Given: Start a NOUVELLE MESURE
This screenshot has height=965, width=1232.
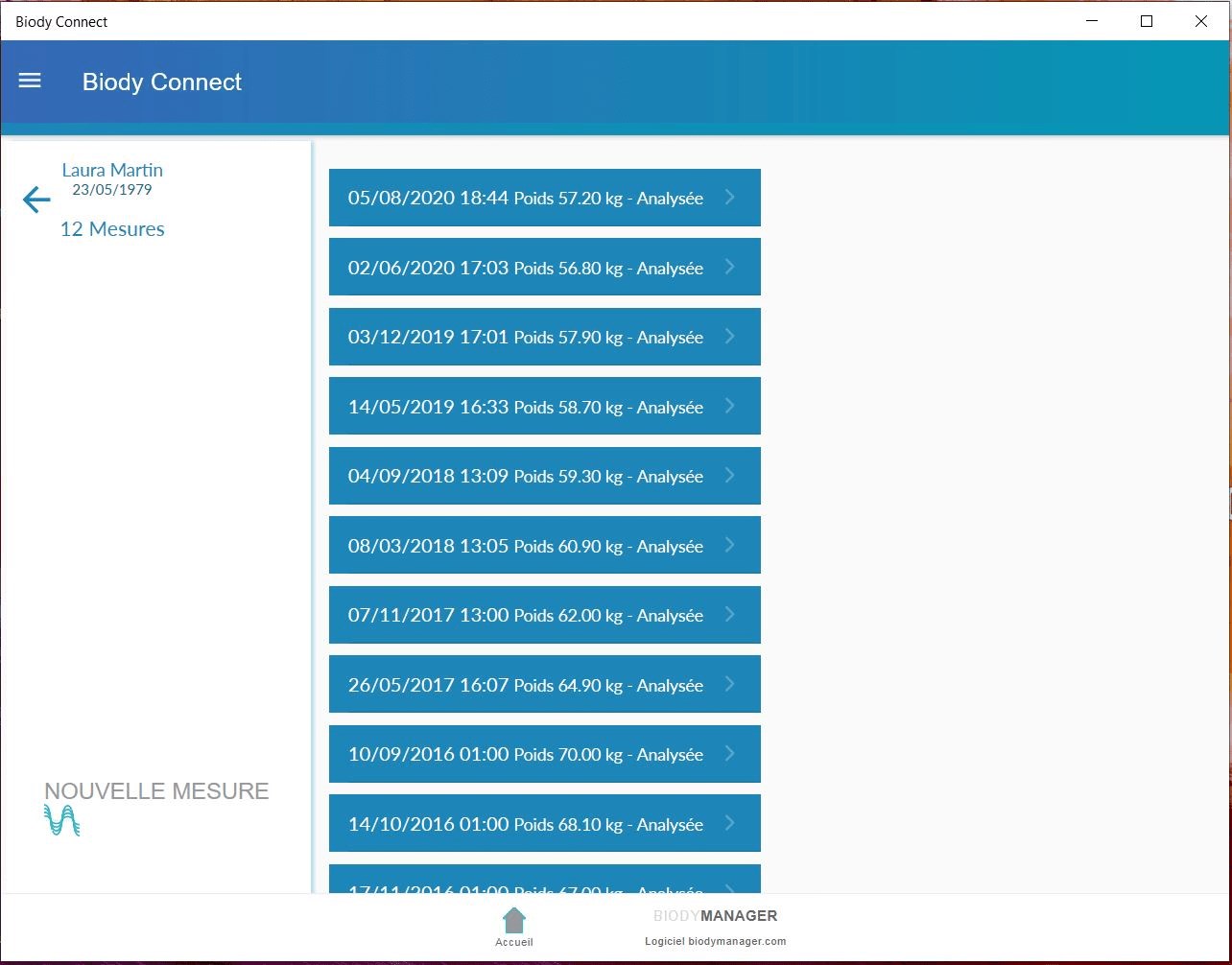Looking at the screenshot, I should tap(156, 791).
